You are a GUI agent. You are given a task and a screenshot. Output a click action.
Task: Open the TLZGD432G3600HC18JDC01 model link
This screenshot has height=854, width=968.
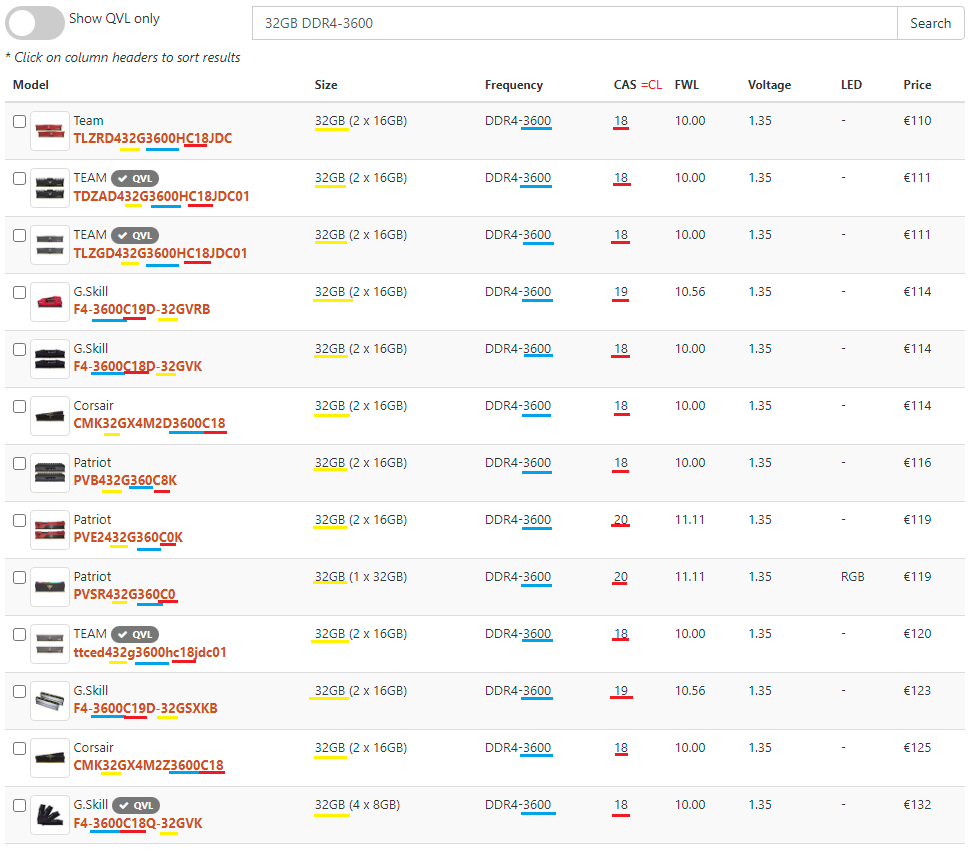point(160,253)
